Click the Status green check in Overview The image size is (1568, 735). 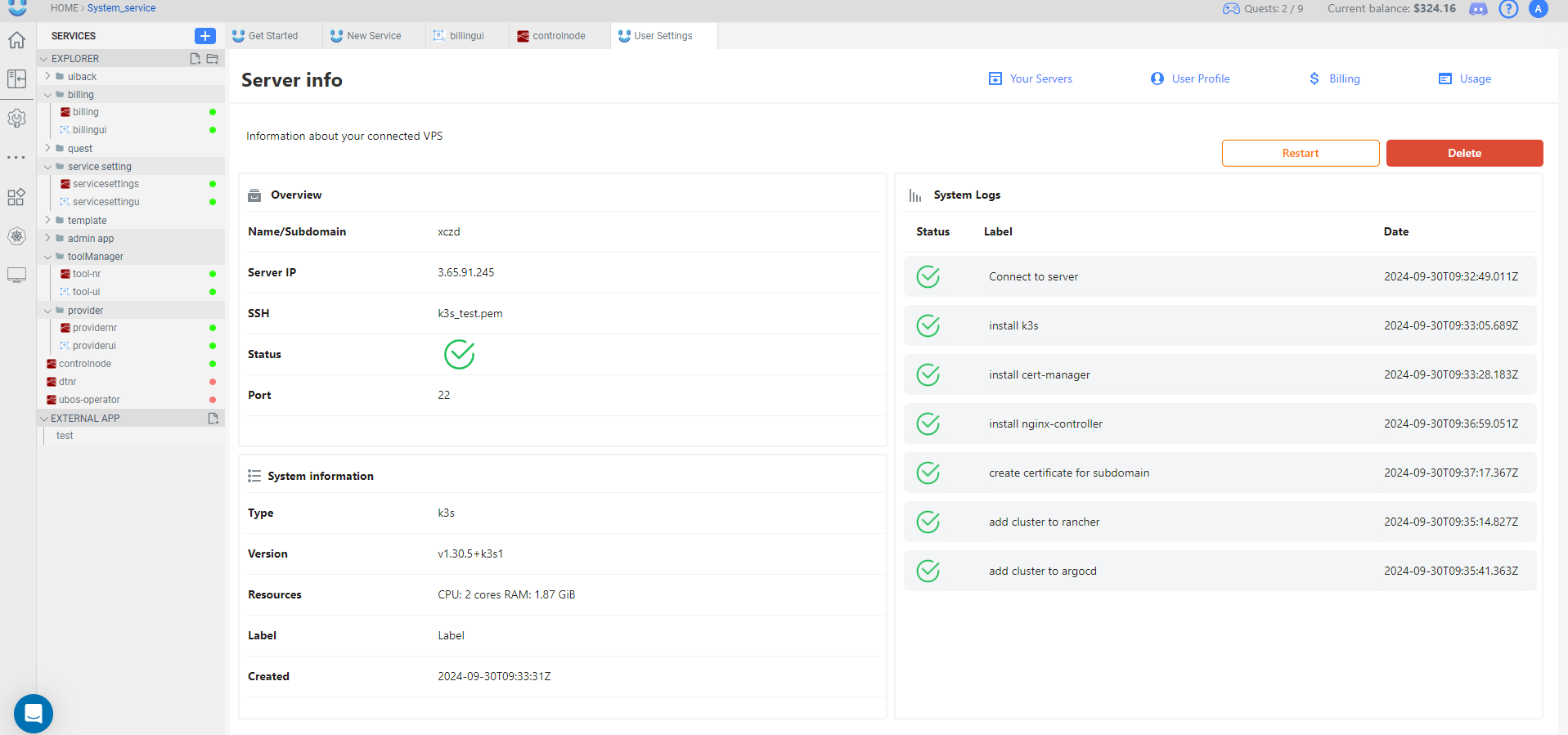click(460, 354)
